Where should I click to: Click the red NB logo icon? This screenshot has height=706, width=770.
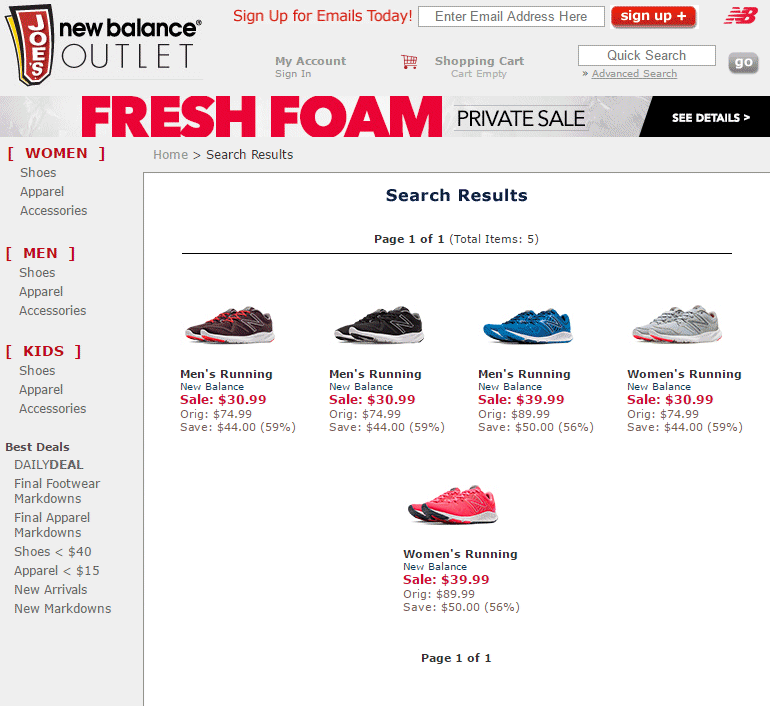pyautogui.click(x=741, y=16)
